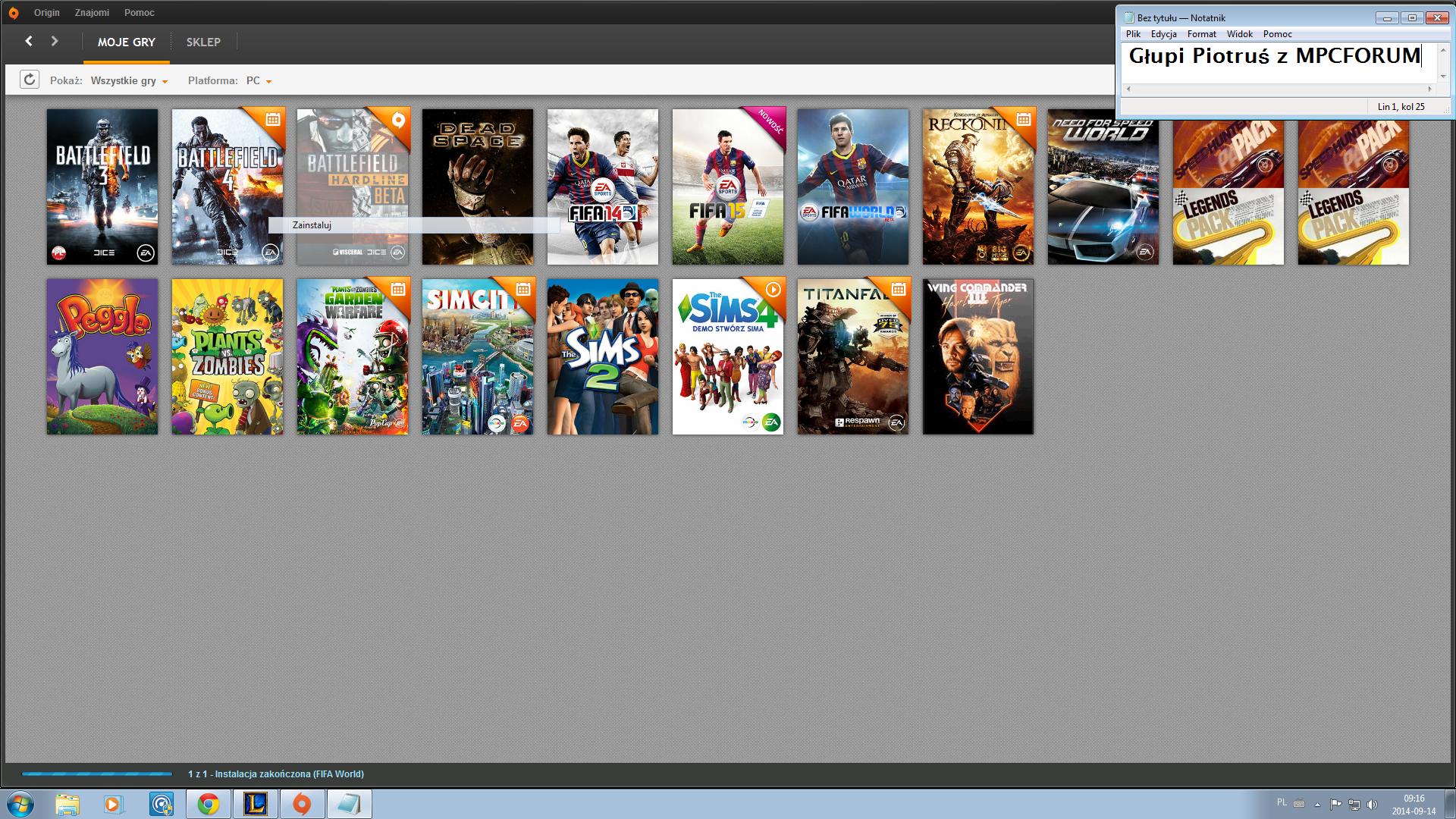Open the Origin menu

click(x=46, y=13)
